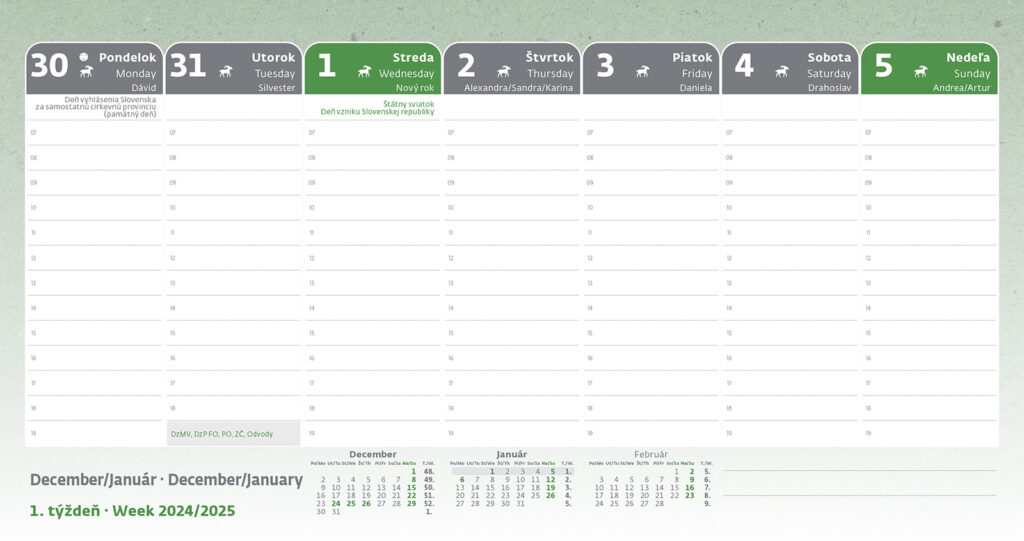1024x541 pixels.
Task: Click the 12 time slot on Piatok
Action: [650, 258]
